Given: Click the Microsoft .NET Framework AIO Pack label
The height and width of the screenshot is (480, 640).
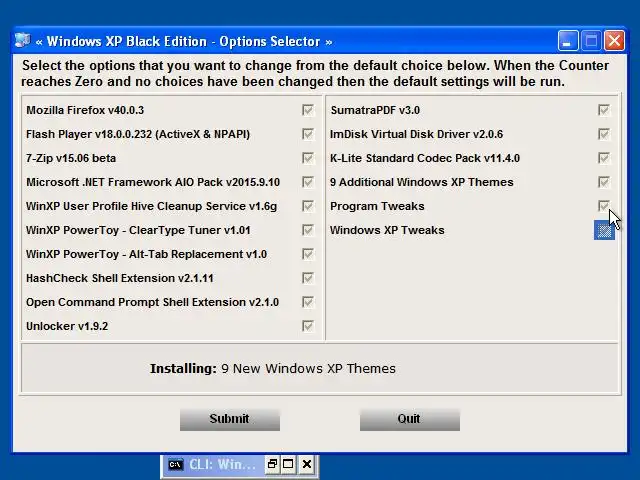Looking at the screenshot, I should (x=153, y=182).
